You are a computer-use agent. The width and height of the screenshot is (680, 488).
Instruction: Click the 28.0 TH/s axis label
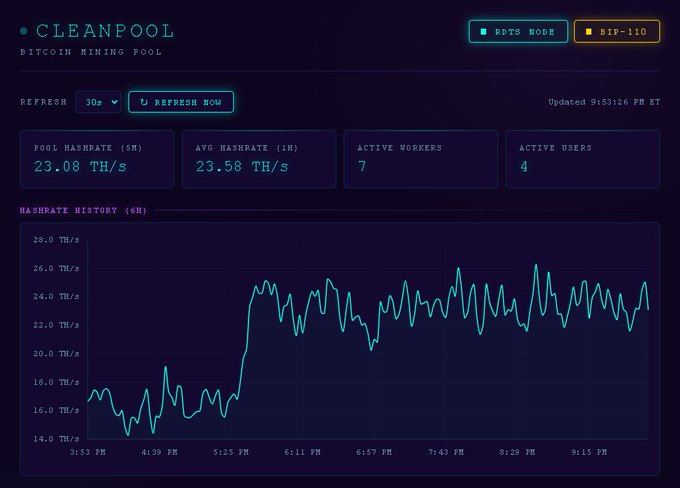click(x=56, y=240)
